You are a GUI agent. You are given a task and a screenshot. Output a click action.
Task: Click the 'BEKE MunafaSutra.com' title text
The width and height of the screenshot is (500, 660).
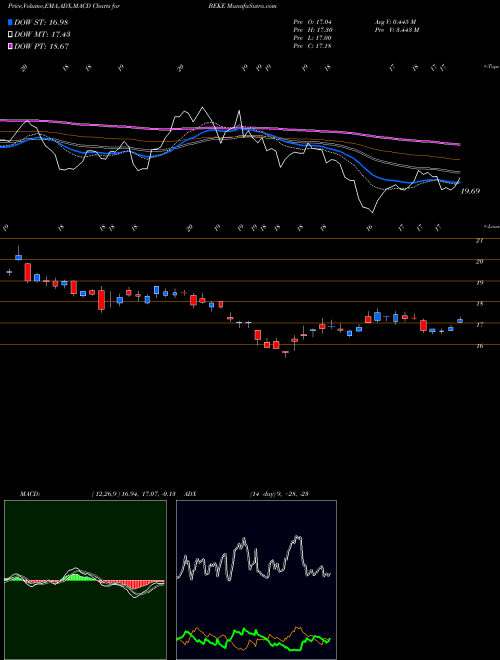click(x=243, y=6)
